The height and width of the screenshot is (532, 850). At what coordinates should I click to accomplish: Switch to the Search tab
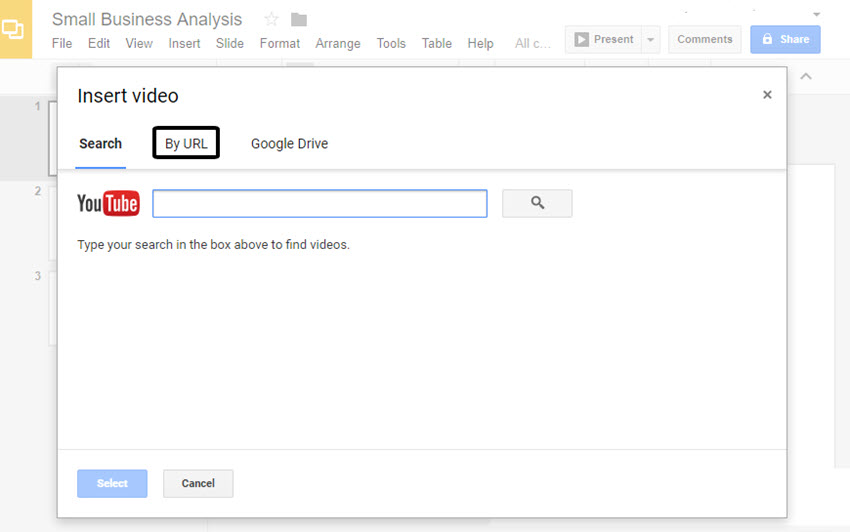point(100,144)
